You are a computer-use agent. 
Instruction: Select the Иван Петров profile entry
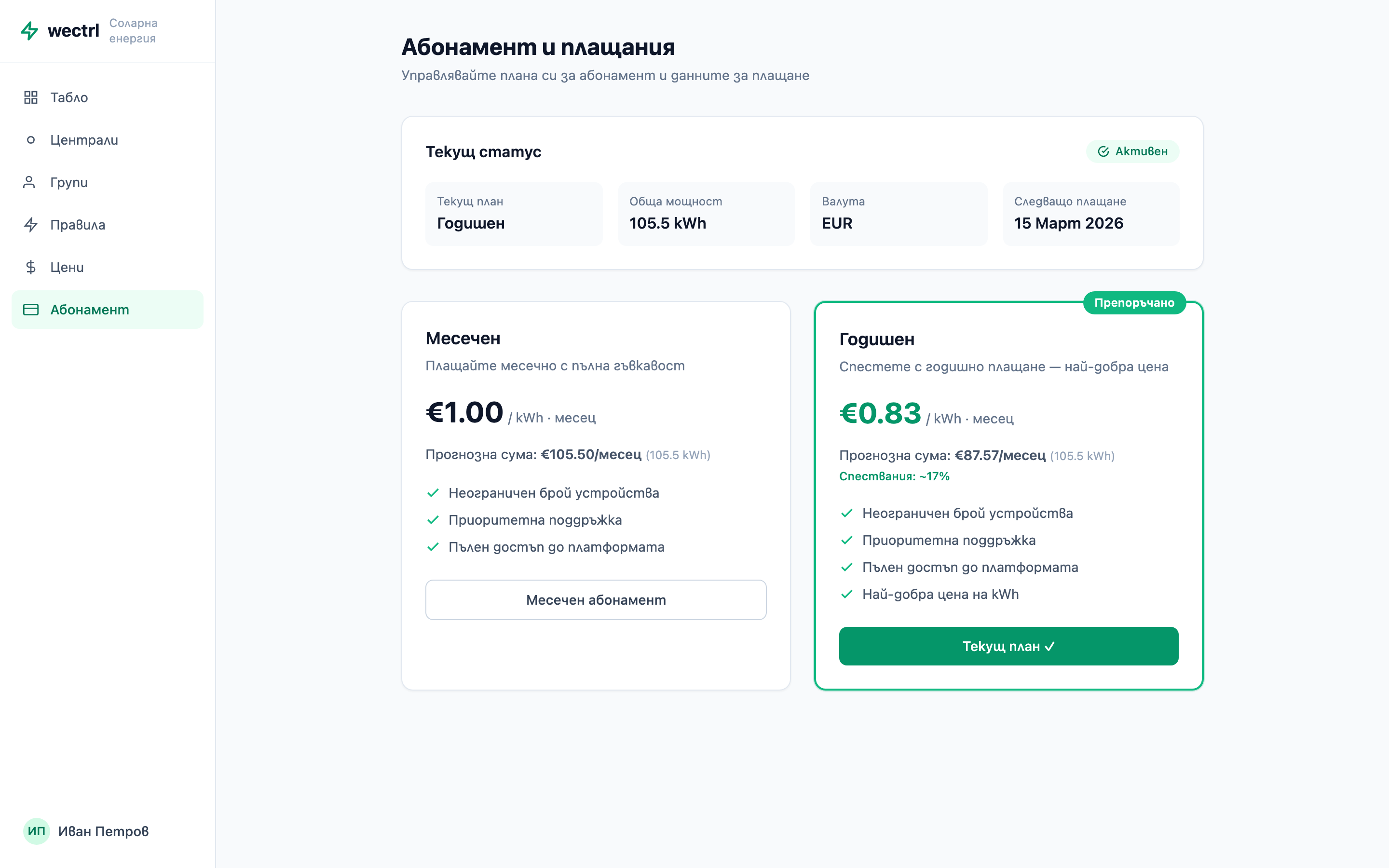pos(103,831)
